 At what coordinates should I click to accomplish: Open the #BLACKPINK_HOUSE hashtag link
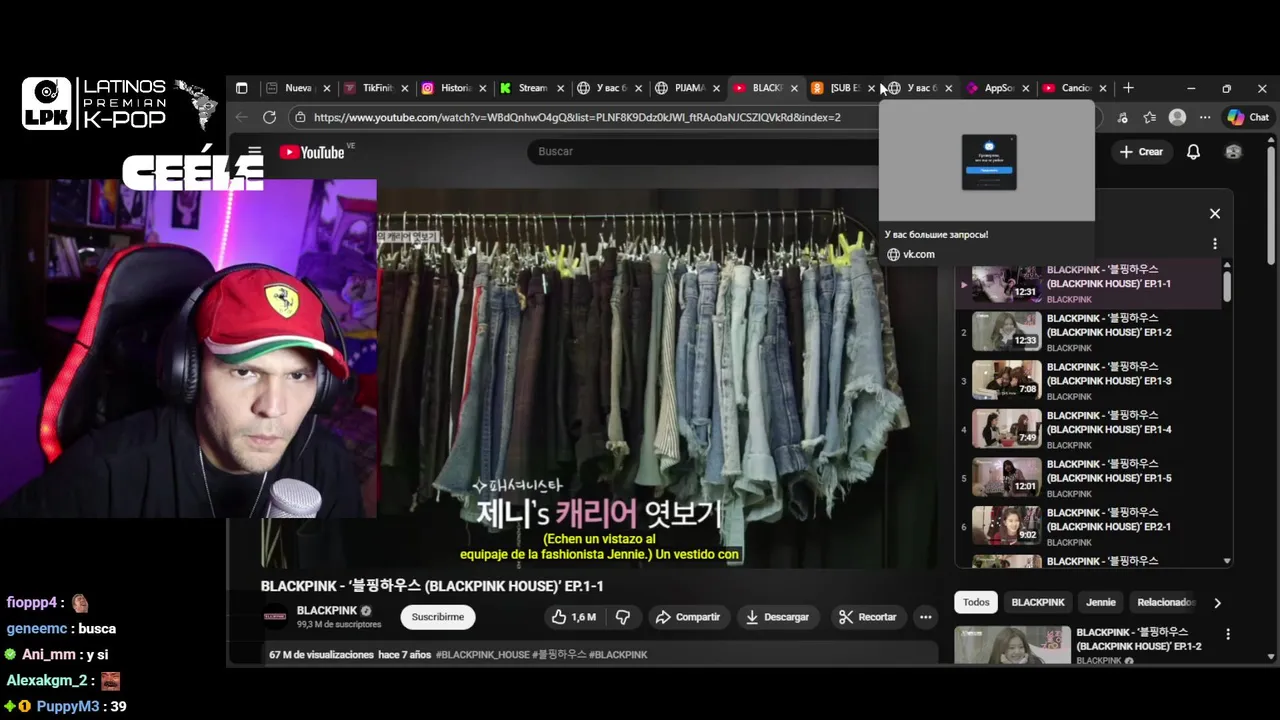coord(482,655)
